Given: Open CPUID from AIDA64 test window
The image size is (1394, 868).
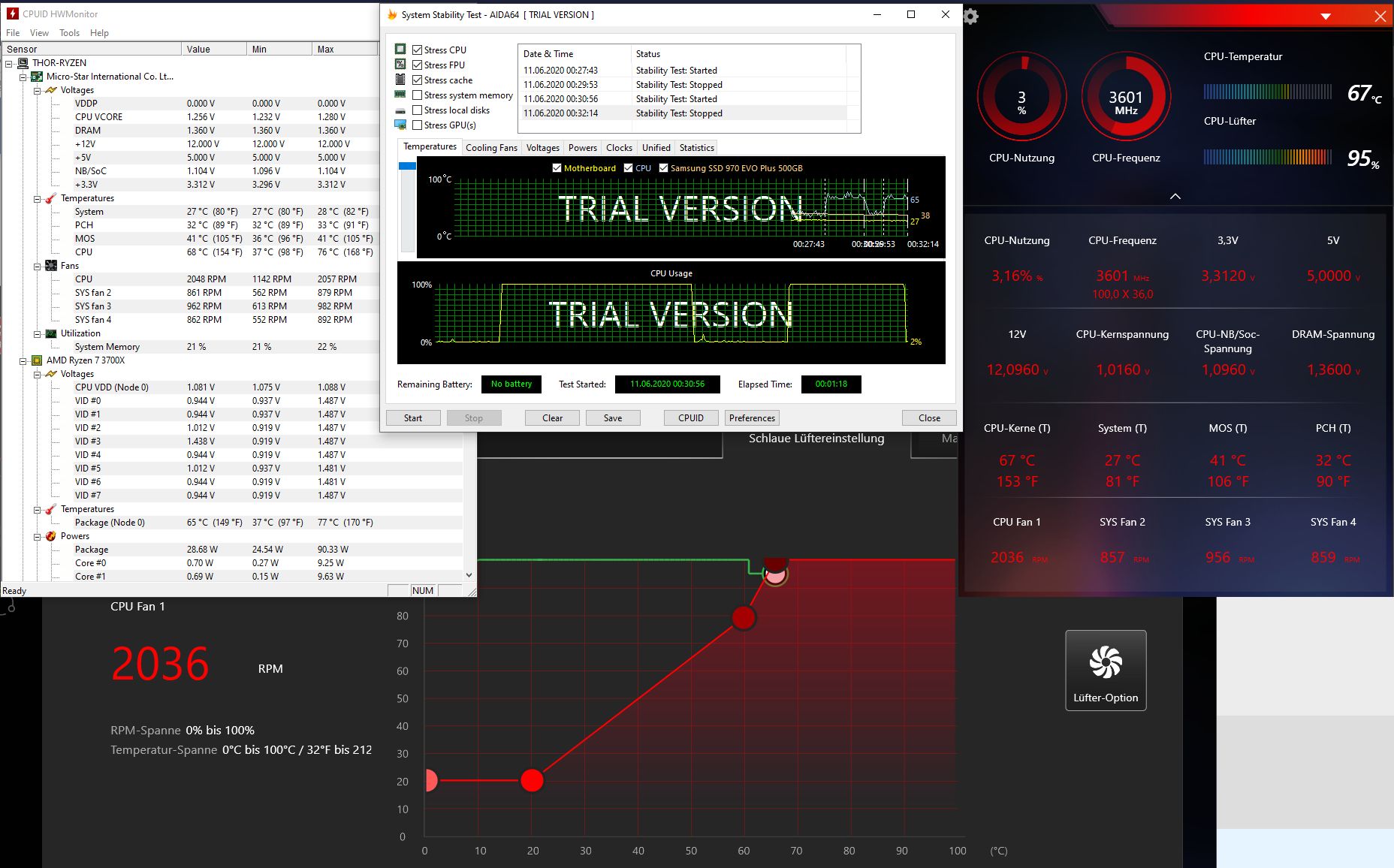Looking at the screenshot, I should (691, 418).
